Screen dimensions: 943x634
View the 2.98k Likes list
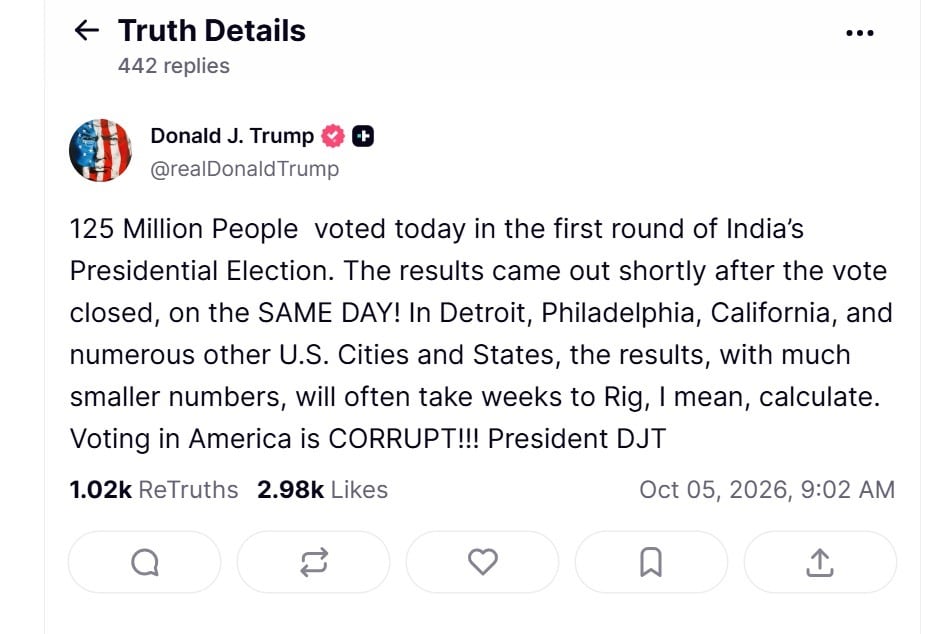coord(322,490)
